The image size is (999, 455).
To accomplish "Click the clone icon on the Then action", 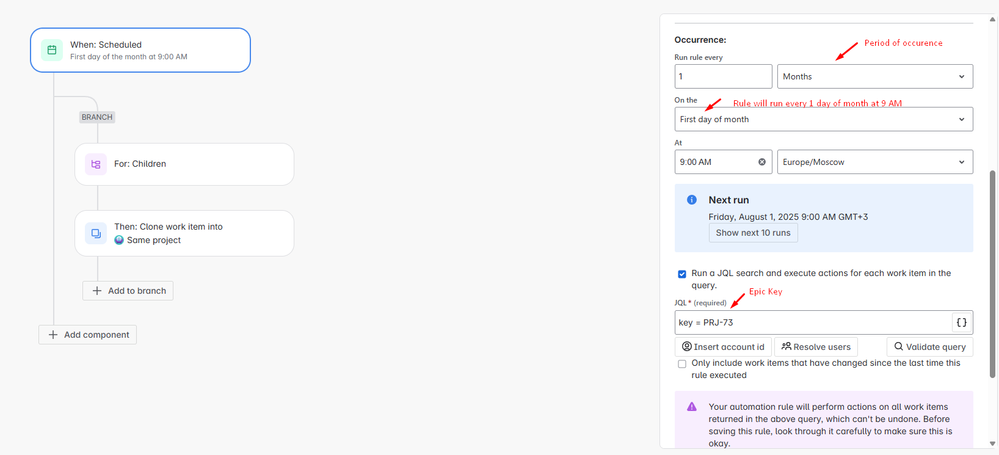I will [96, 233].
